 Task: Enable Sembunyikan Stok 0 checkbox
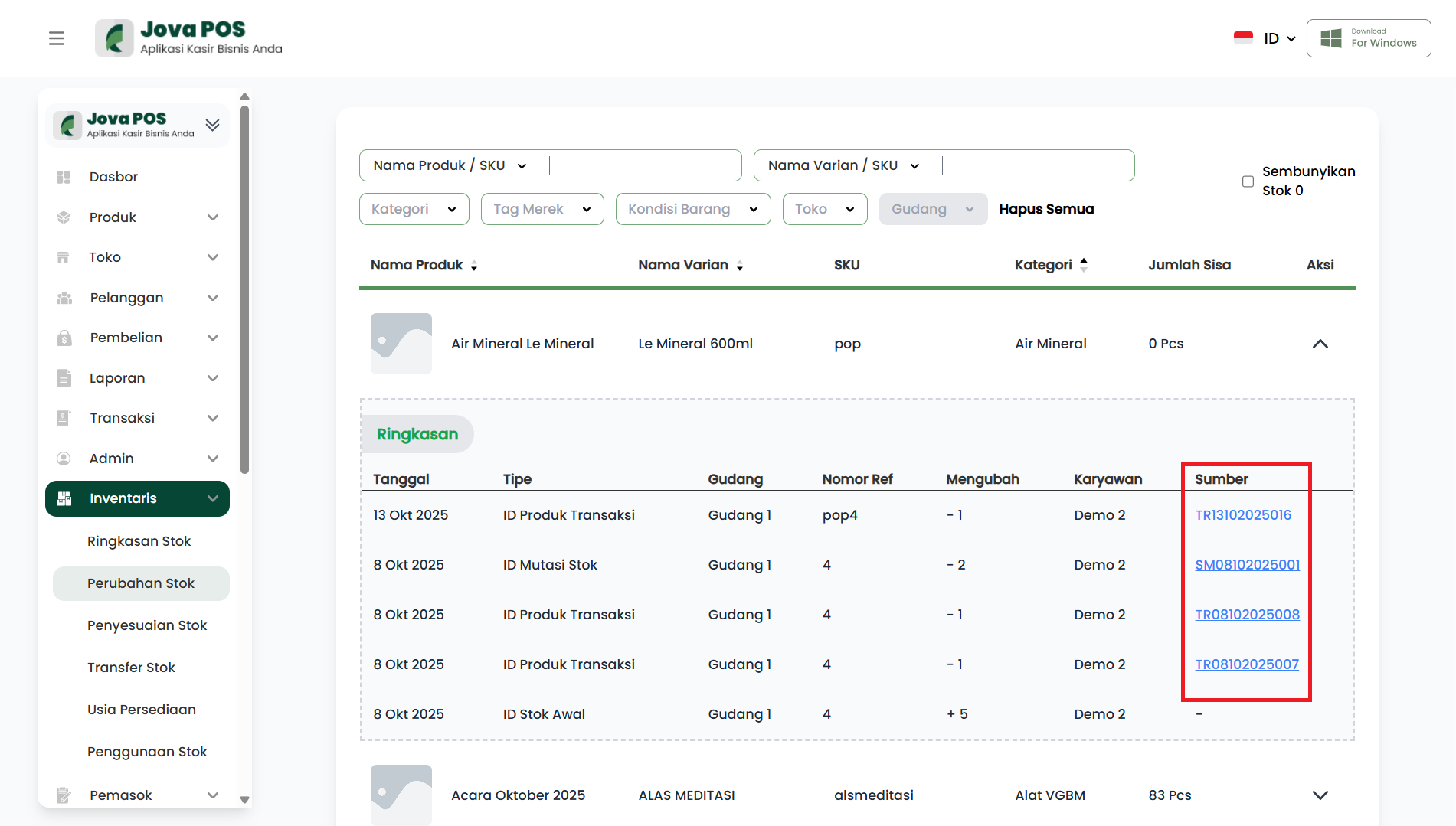click(1248, 181)
